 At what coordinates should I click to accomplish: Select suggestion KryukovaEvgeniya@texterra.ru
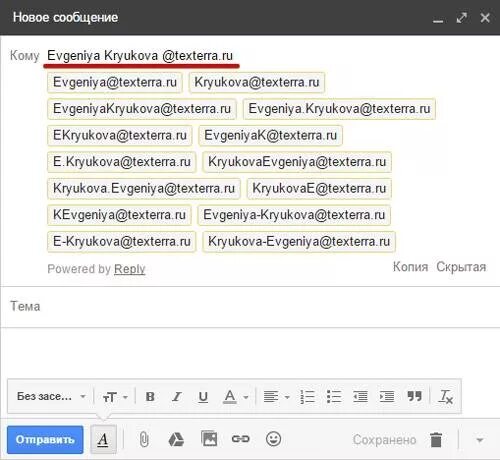click(x=297, y=162)
